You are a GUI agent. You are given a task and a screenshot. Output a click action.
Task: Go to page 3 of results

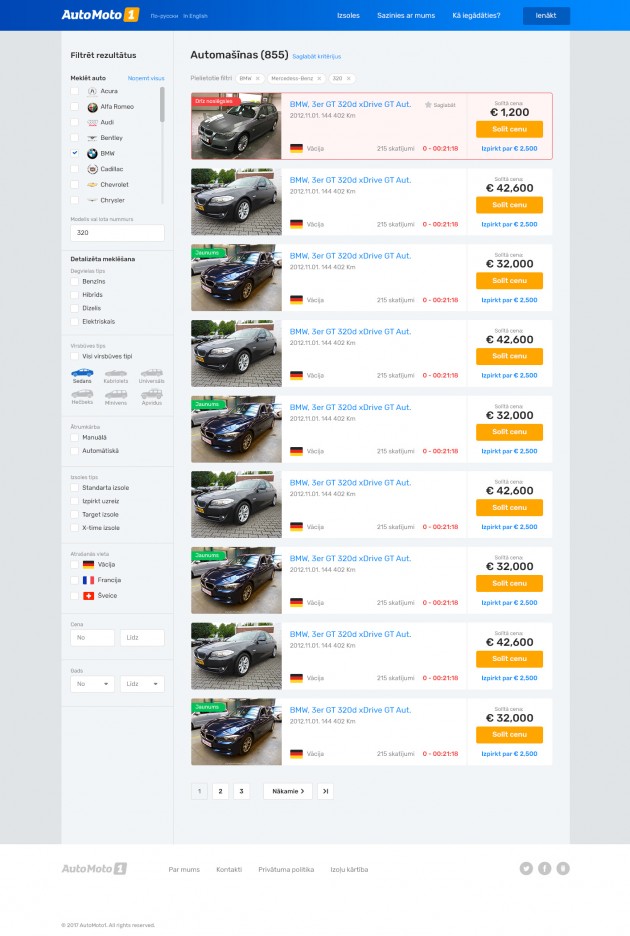[x=241, y=791]
